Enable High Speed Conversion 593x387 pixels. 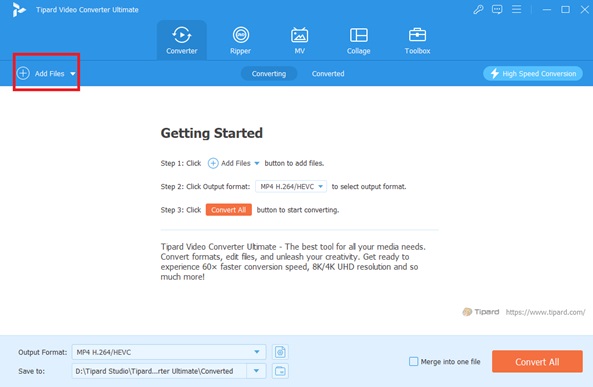pyautogui.click(x=533, y=73)
